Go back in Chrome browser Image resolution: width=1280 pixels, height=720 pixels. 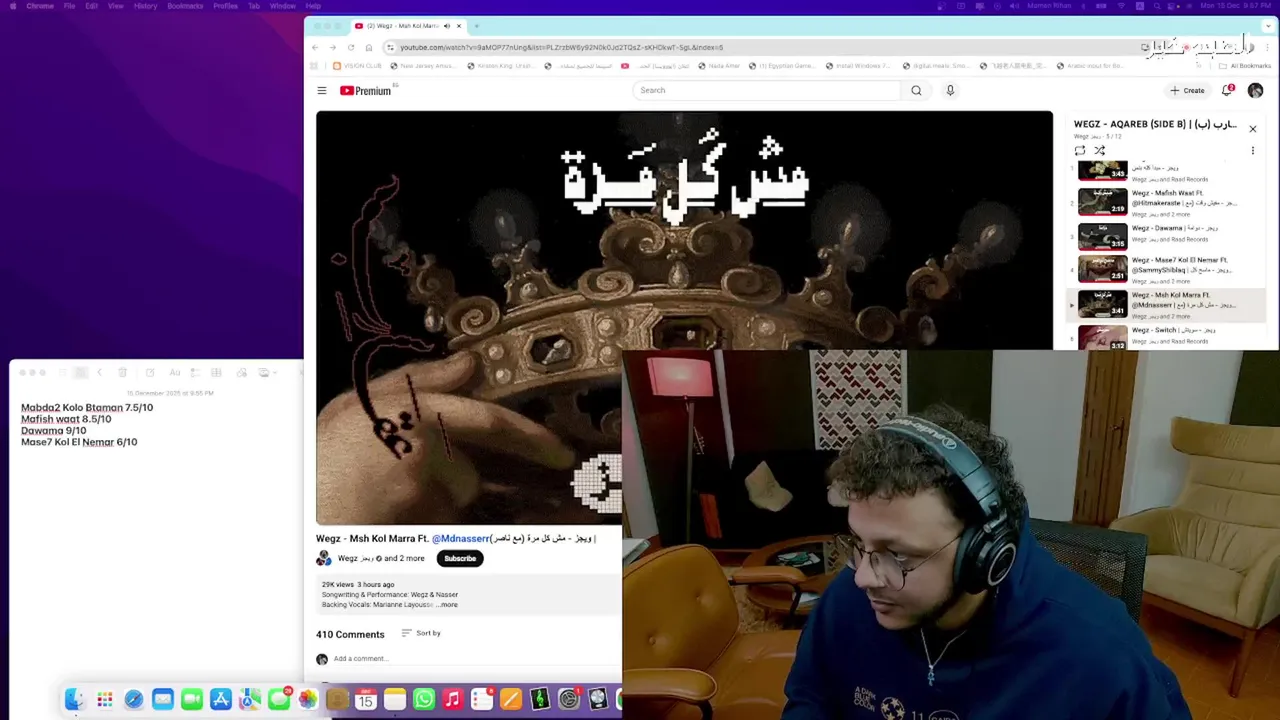coord(315,47)
